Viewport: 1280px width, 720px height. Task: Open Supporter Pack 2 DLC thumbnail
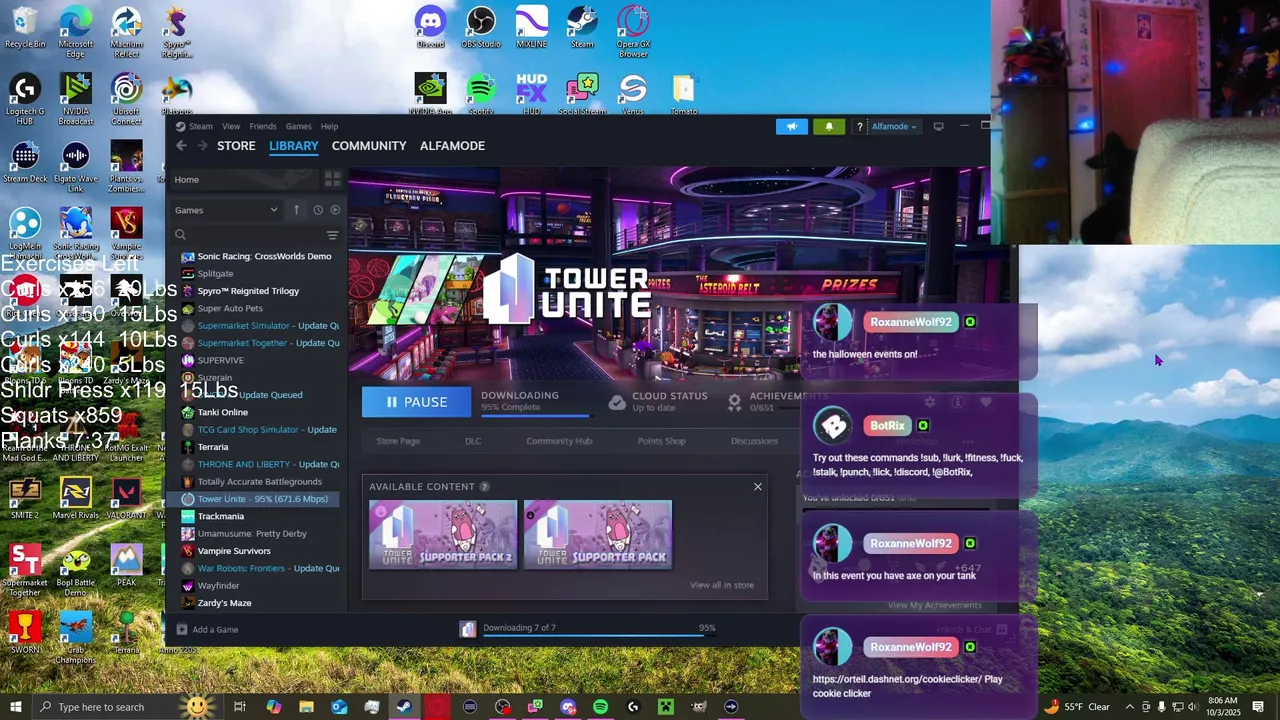(443, 535)
